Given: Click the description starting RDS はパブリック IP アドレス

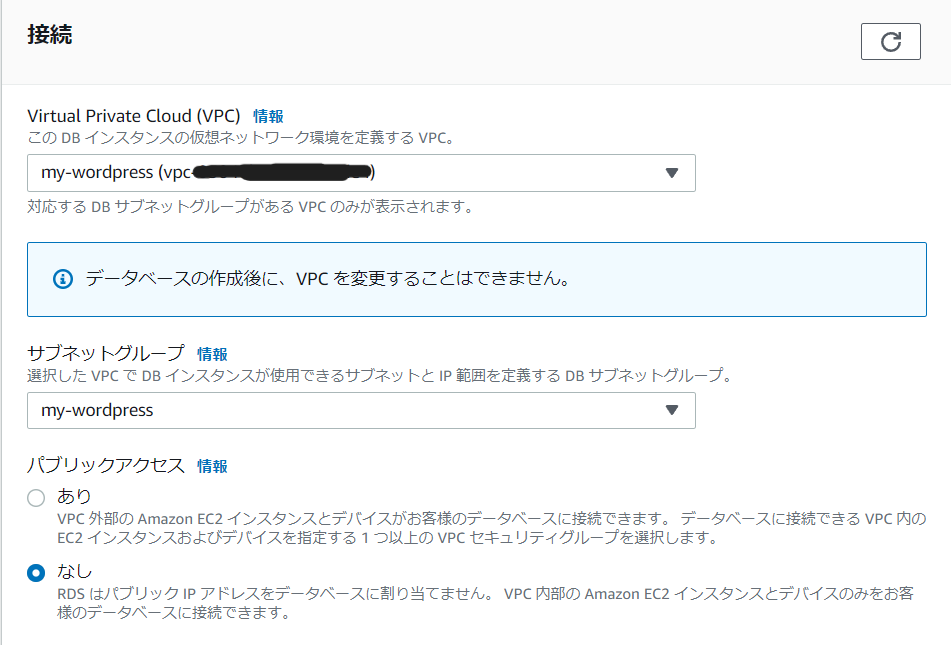Looking at the screenshot, I should pos(485,603).
